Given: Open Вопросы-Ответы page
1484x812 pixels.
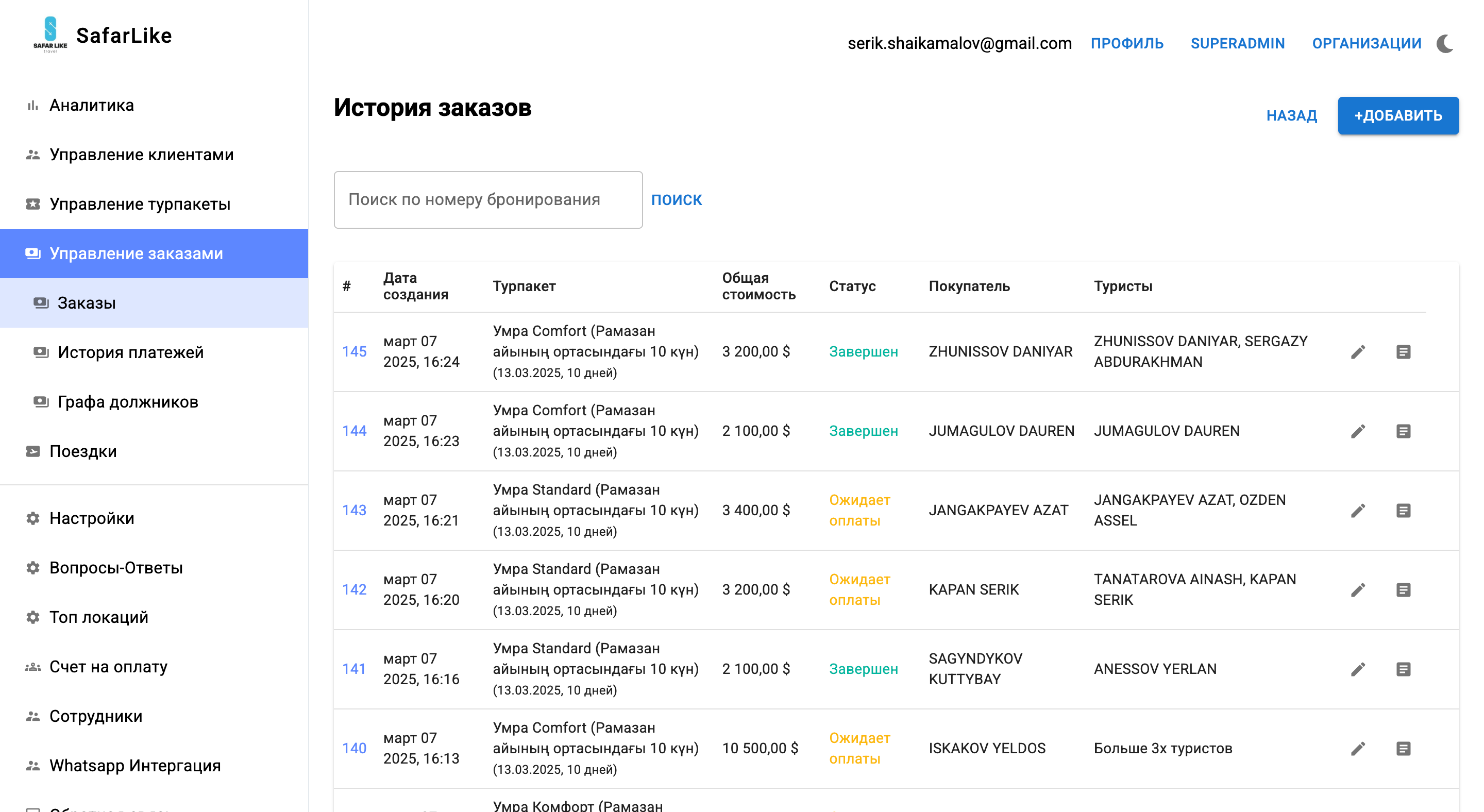Looking at the screenshot, I should (154, 568).
